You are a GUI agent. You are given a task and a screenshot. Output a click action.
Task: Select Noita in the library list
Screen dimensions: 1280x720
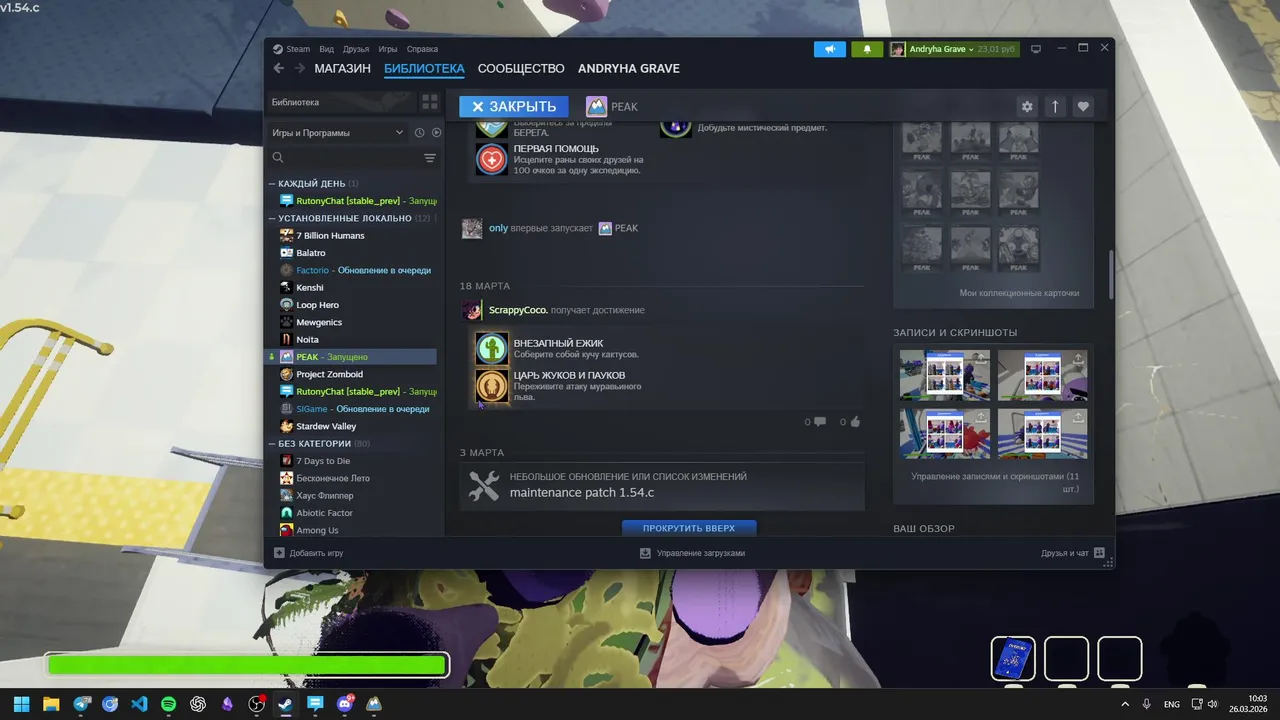click(307, 340)
